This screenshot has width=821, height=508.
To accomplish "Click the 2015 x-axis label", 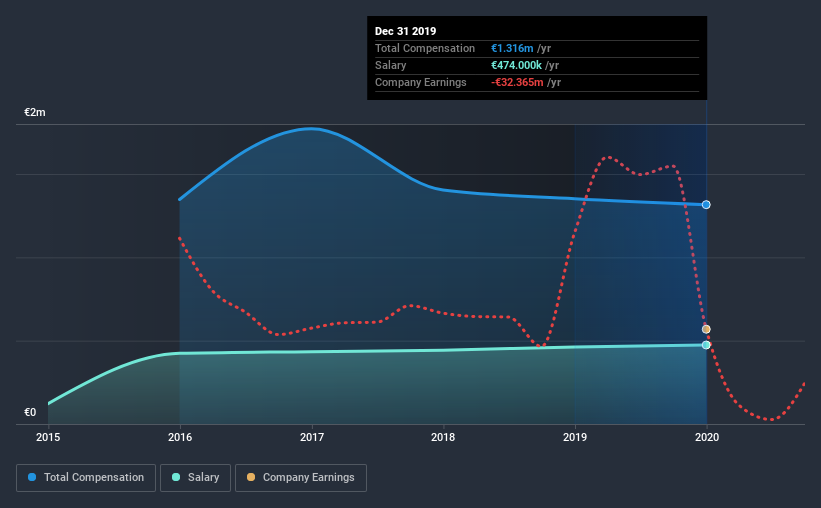I will [x=48, y=437].
